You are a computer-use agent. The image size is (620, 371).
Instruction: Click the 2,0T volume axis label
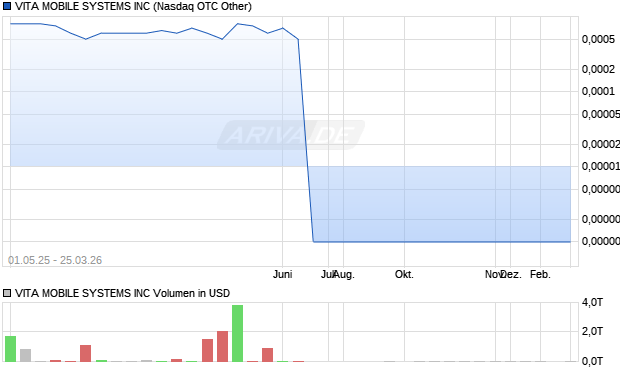(x=592, y=331)
